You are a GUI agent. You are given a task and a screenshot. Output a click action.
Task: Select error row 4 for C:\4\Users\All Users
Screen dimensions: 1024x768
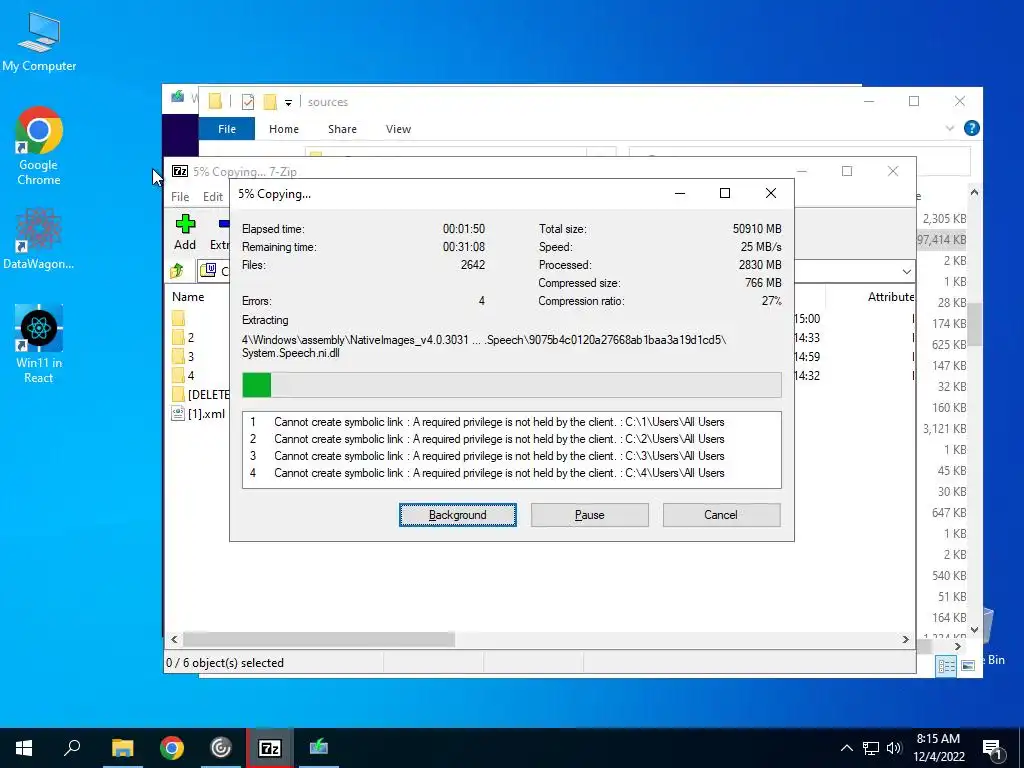[x=511, y=473]
